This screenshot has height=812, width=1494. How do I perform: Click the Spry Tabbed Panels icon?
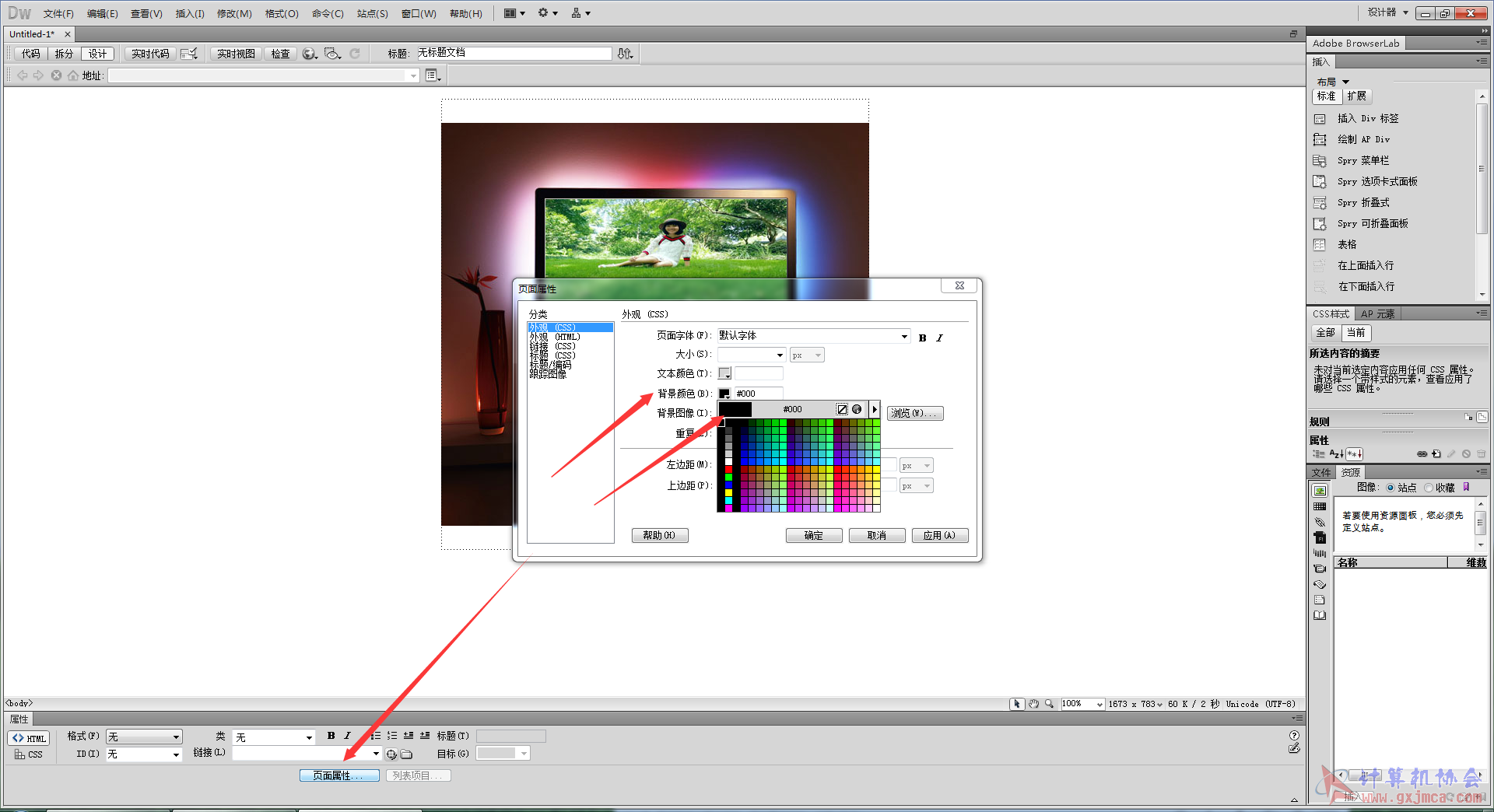(1320, 182)
